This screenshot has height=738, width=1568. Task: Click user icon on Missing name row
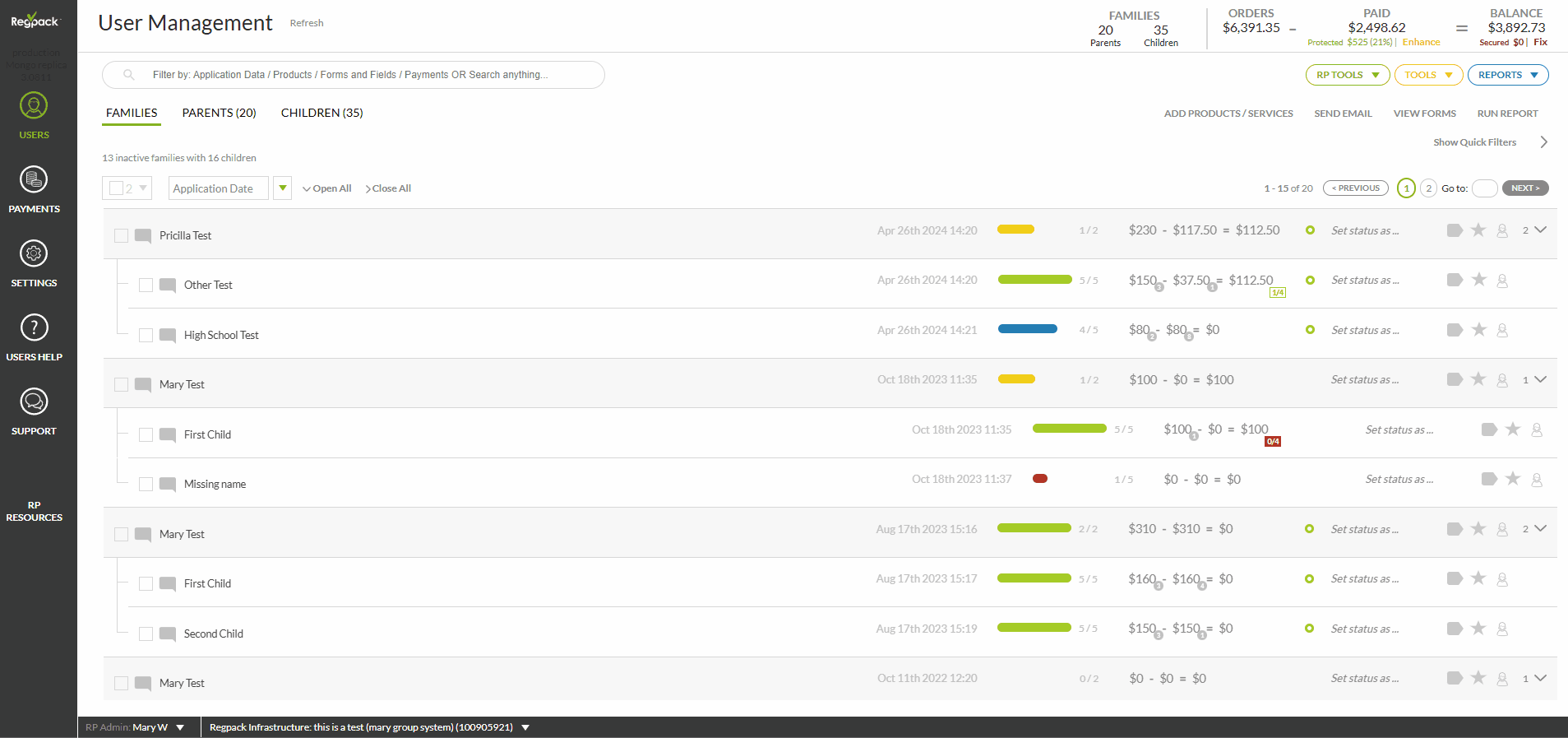(1537, 480)
